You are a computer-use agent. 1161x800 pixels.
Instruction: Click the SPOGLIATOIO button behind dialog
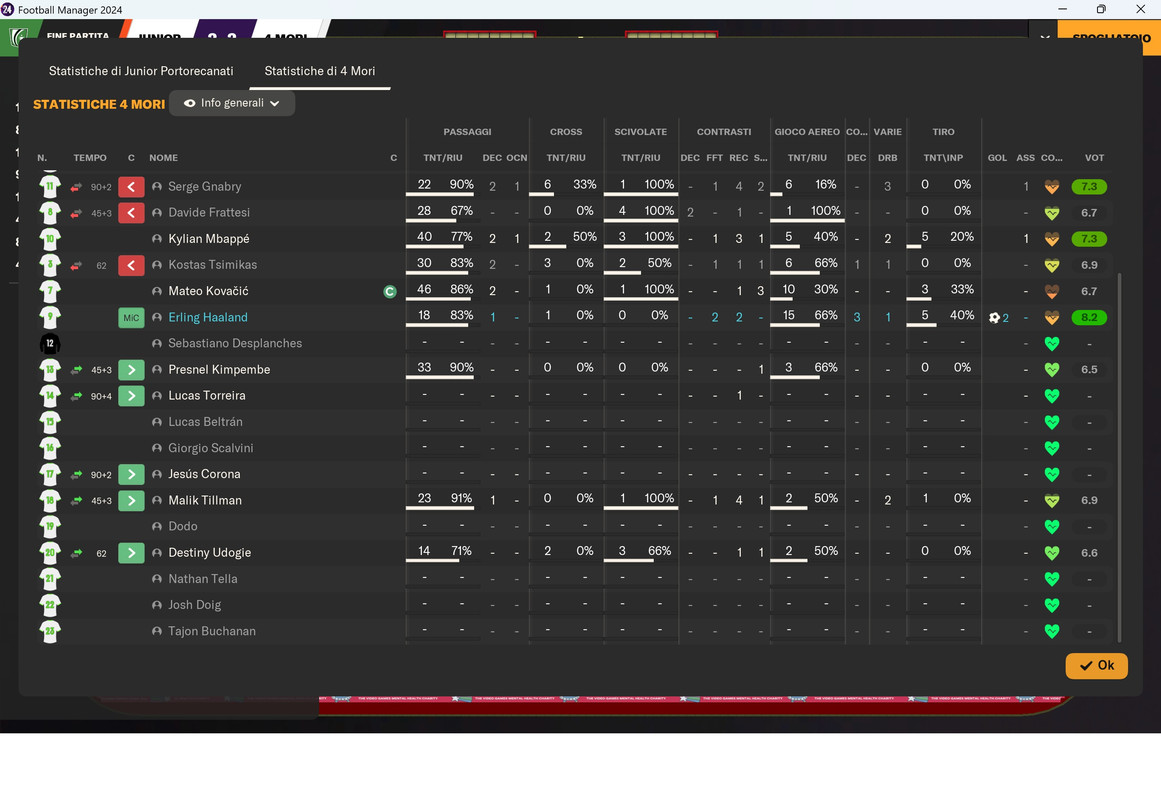[1109, 37]
